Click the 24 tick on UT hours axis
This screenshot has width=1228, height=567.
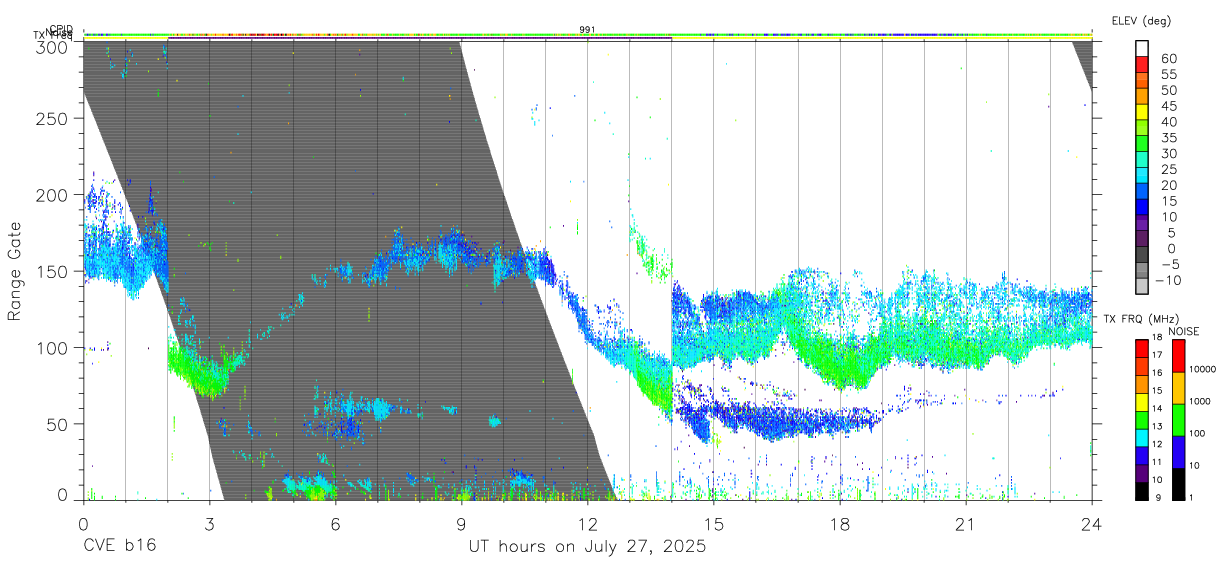click(x=1091, y=524)
